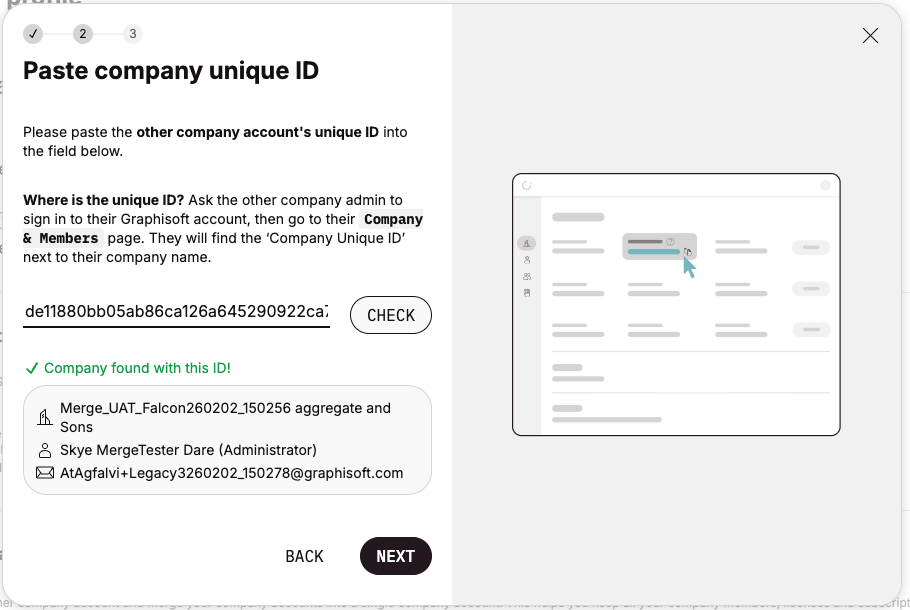The width and height of the screenshot is (910, 610).
Task: Click the question mark help icon in the illustration
Action: (670, 242)
